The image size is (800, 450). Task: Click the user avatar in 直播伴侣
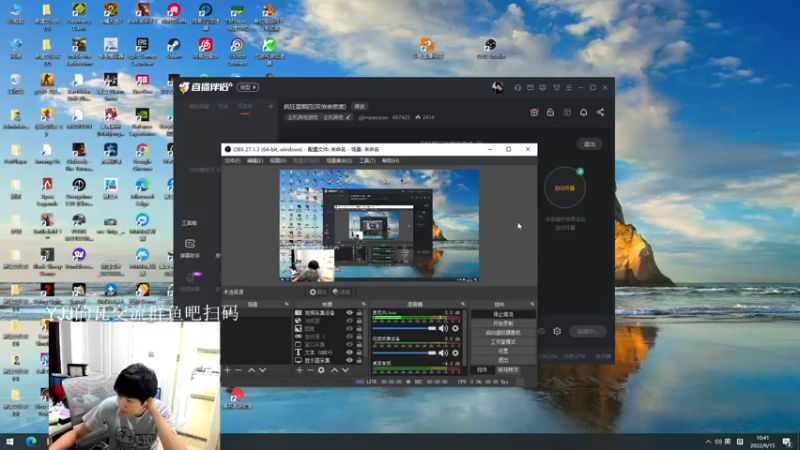497,87
